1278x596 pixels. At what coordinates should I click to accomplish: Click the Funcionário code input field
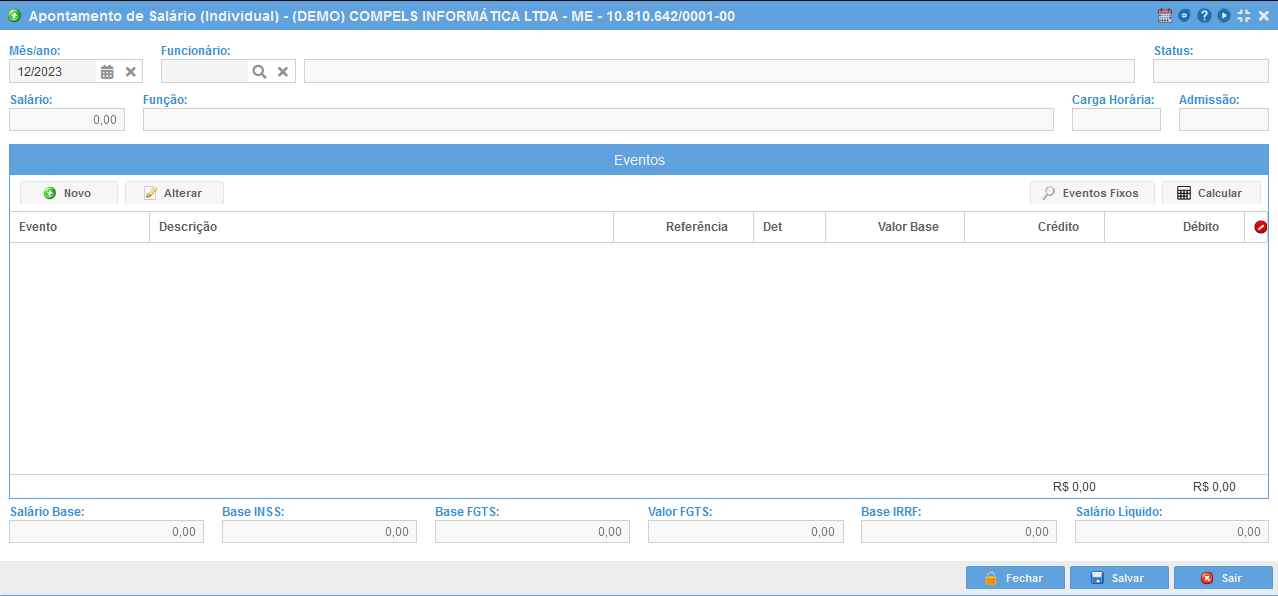coord(205,71)
